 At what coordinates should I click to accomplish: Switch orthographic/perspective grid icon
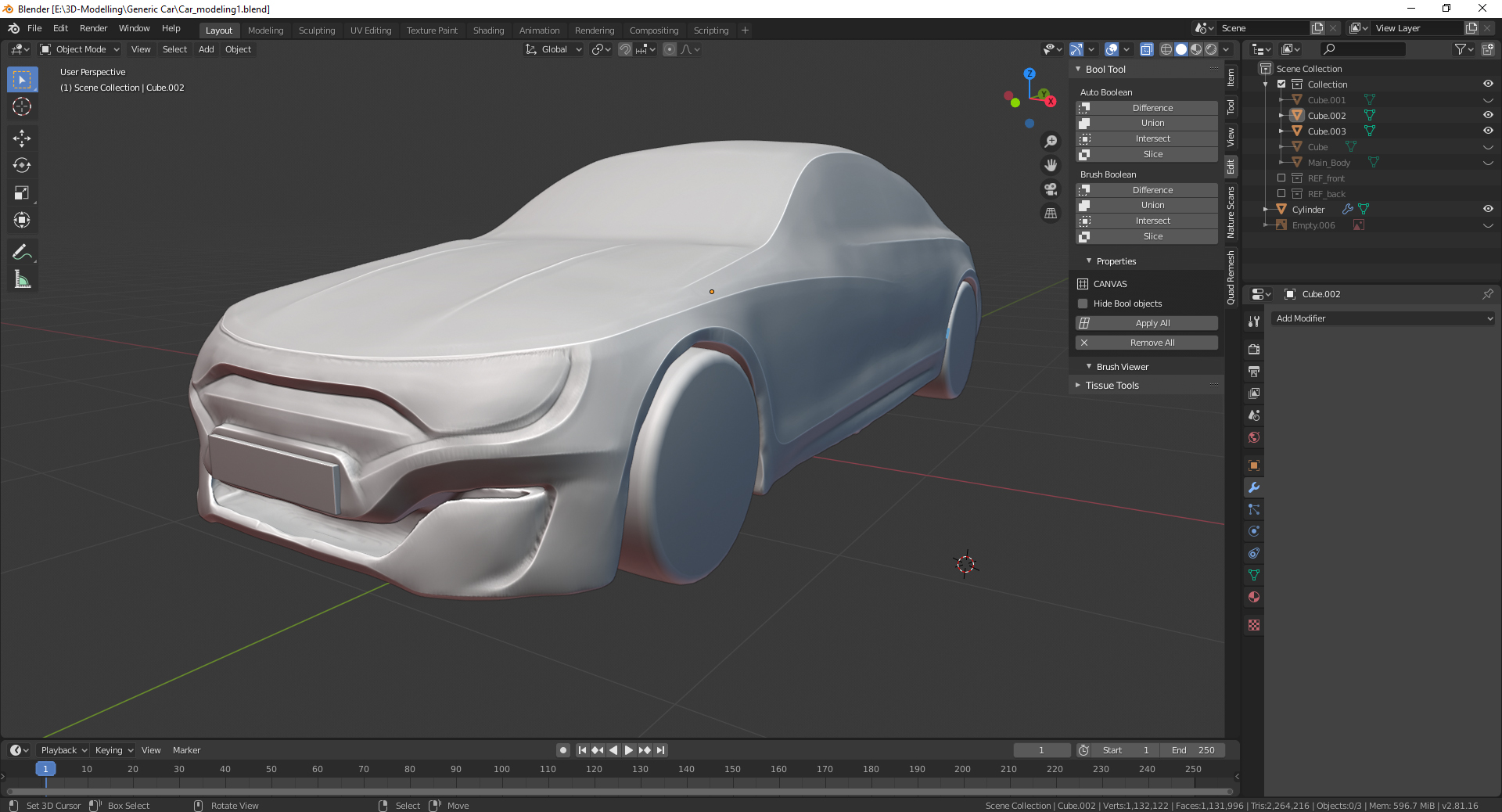(1051, 213)
